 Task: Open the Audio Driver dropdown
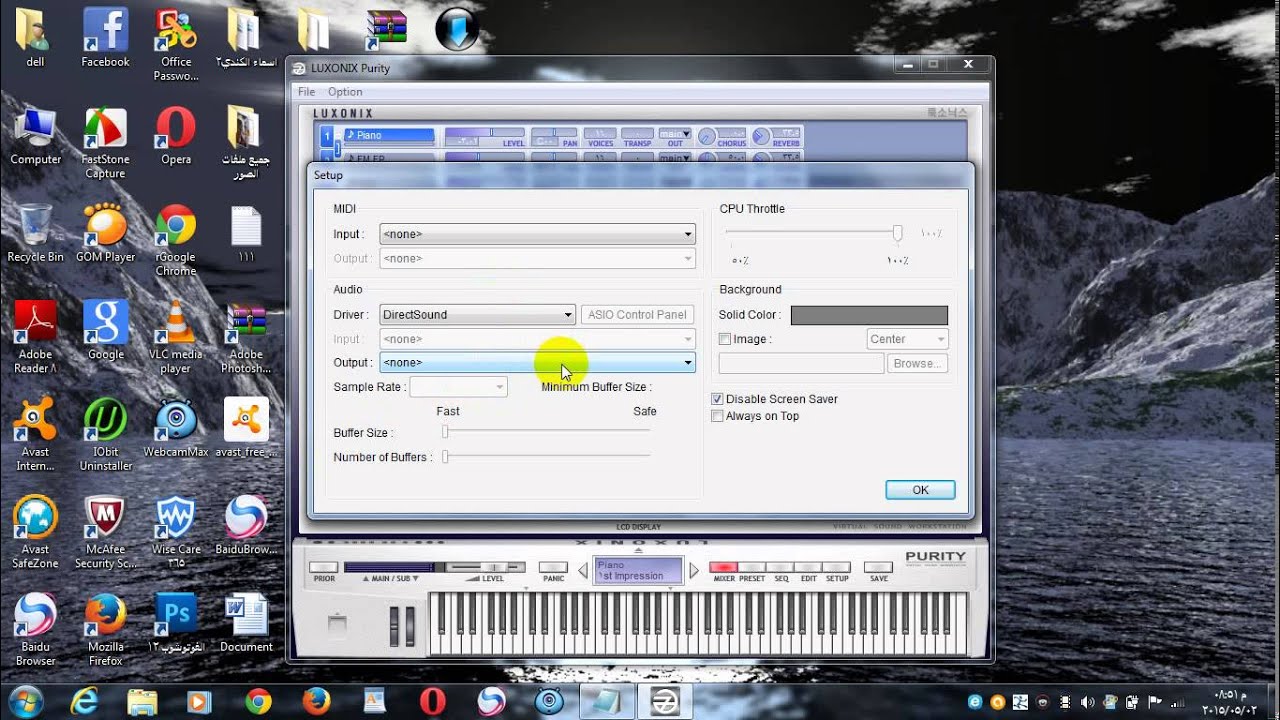477,314
